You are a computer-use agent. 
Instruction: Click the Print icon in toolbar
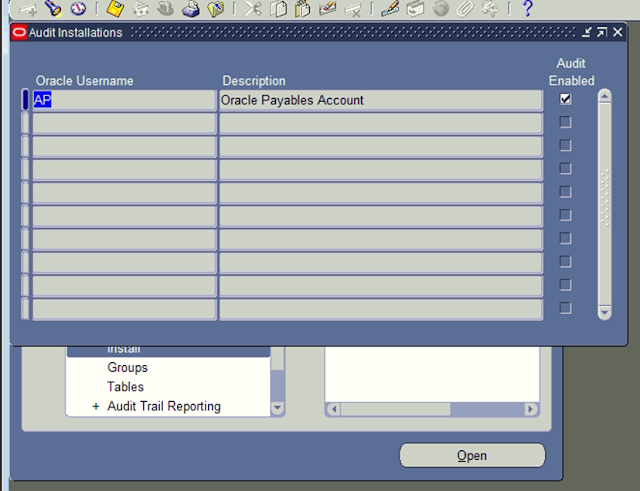click(x=191, y=9)
